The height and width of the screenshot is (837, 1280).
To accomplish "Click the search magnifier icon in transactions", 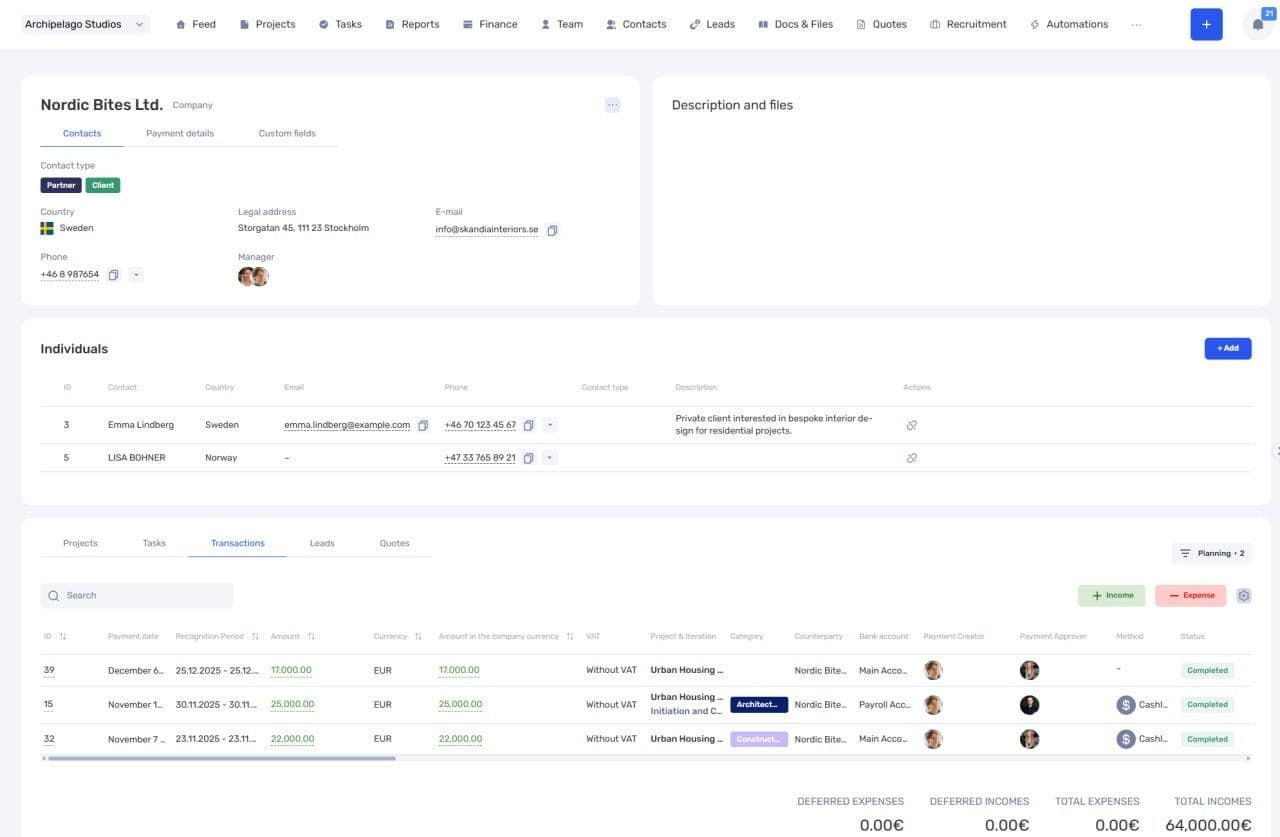I will tap(54, 596).
